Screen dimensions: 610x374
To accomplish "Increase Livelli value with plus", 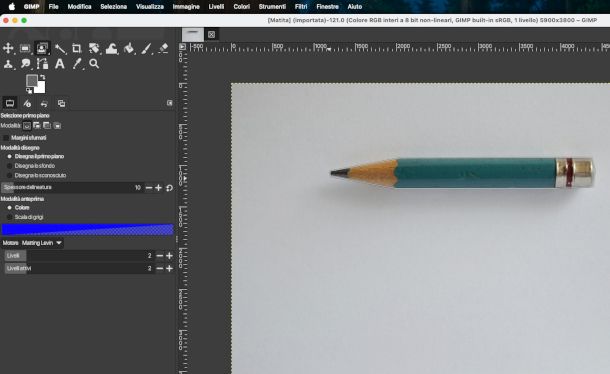I will (169, 256).
